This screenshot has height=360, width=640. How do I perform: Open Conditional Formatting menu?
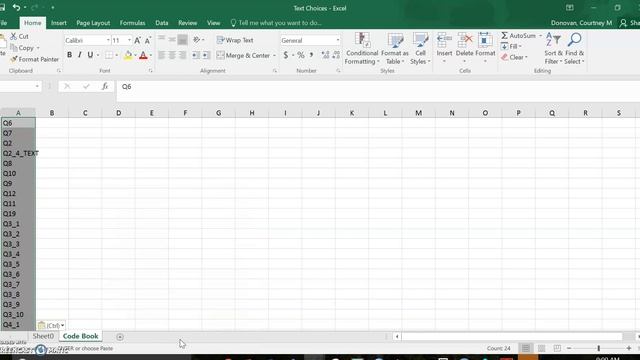click(x=362, y=49)
